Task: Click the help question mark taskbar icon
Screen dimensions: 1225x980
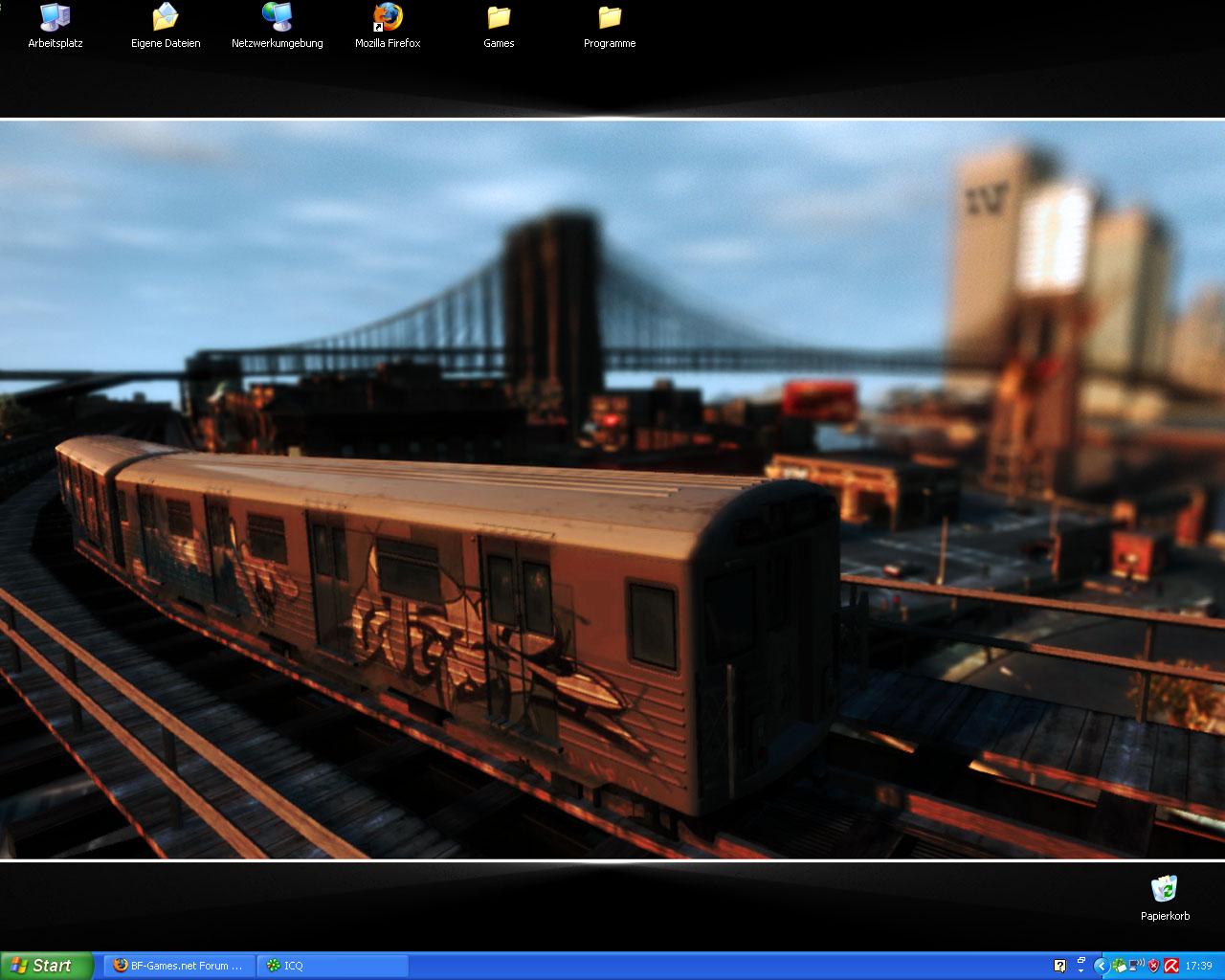Action: pos(1059,966)
